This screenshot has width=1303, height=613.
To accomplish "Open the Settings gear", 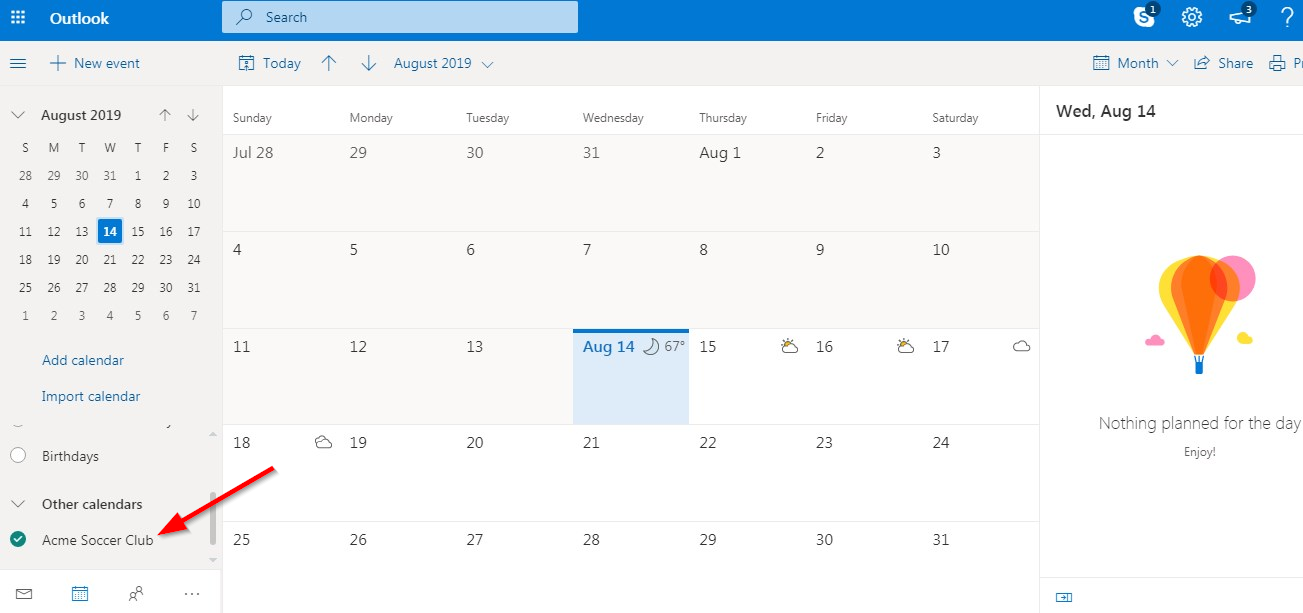I will (x=1191, y=17).
